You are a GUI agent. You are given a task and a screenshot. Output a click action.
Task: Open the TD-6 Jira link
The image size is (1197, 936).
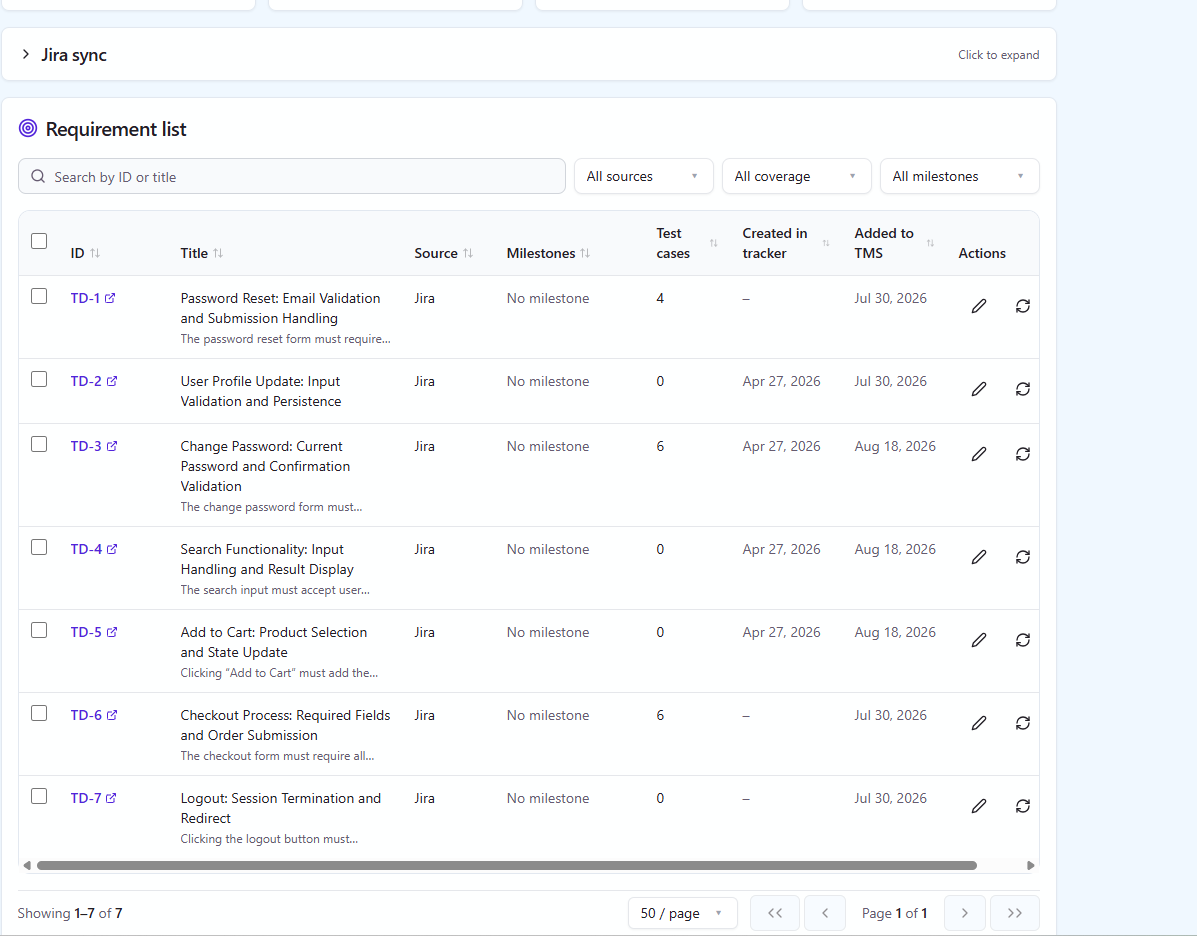pyautogui.click(x=94, y=715)
